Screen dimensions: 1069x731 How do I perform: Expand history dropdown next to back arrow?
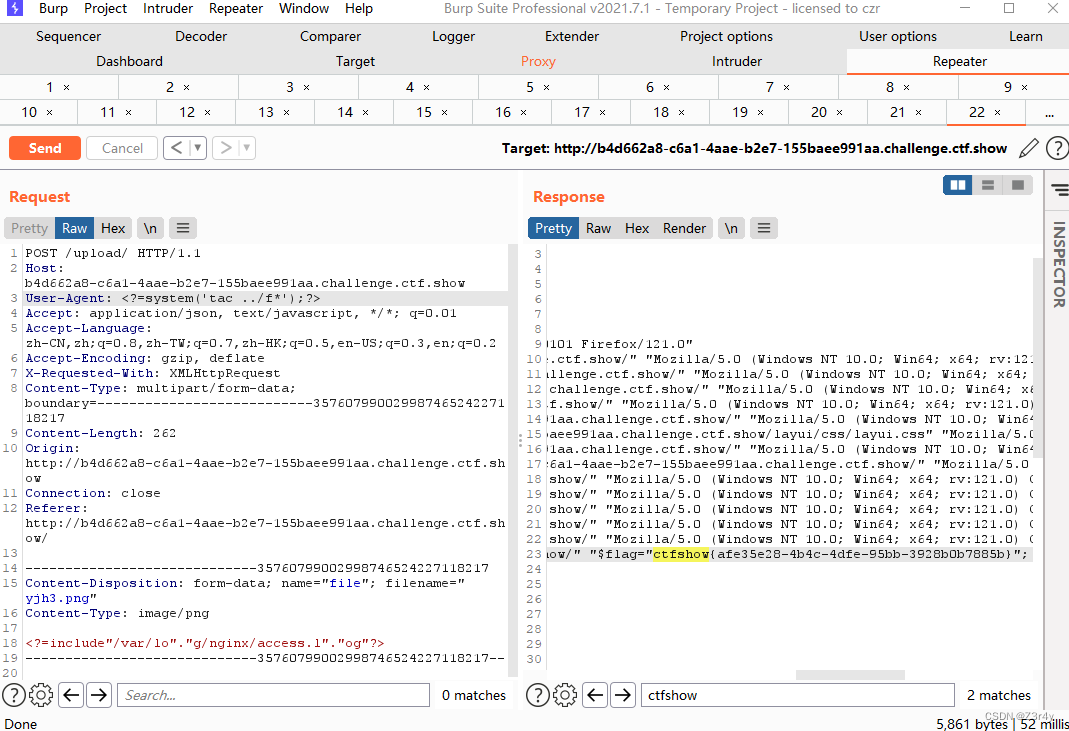(198, 148)
